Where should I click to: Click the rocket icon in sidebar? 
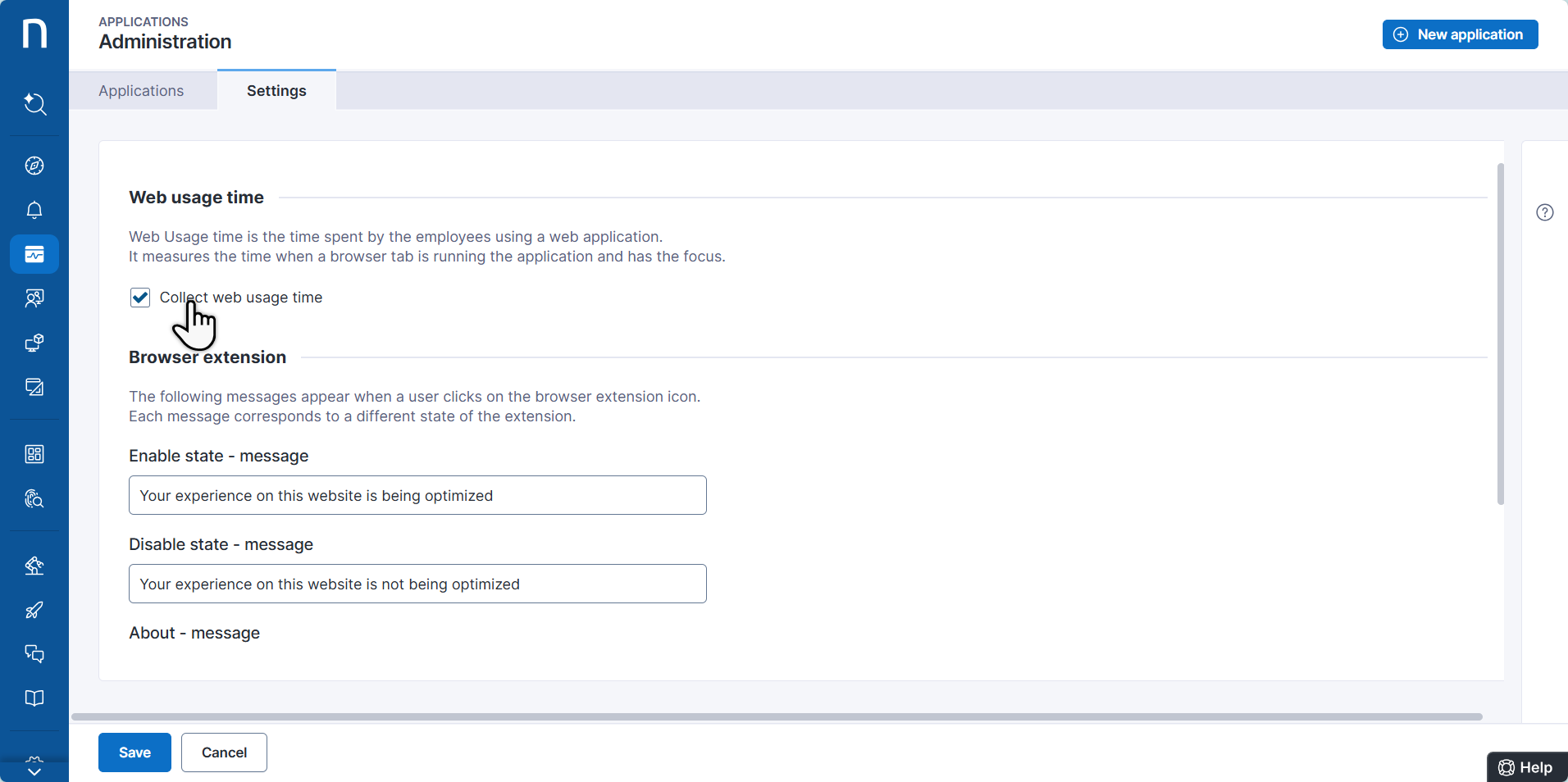pos(34,610)
